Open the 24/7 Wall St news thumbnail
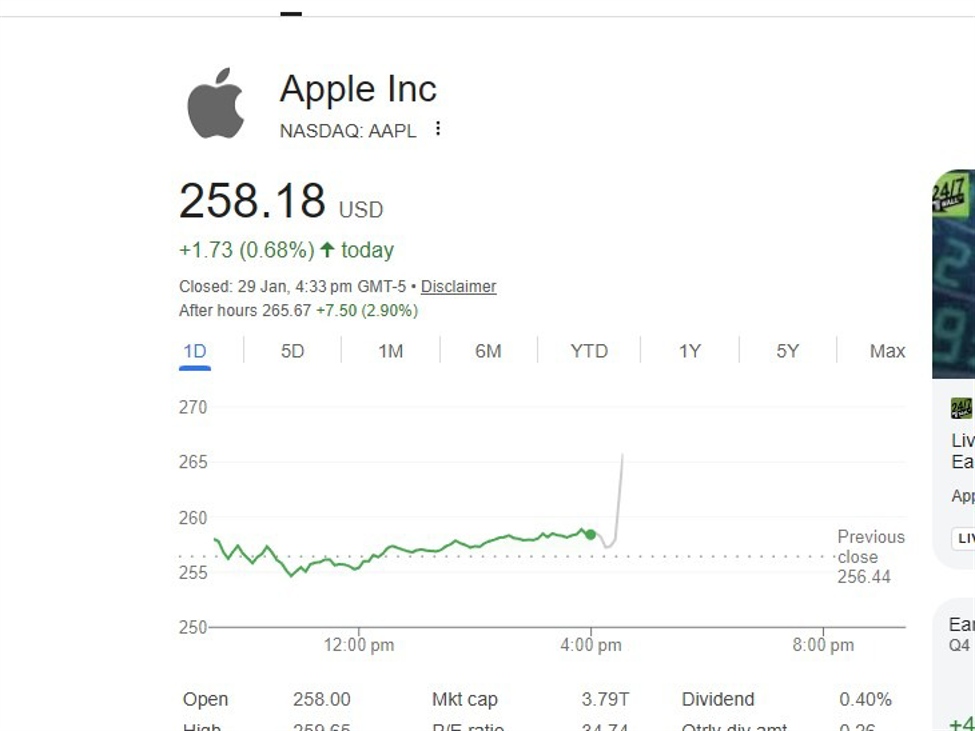Image resolution: width=975 pixels, height=731 pixels. [x=954, y=273]
